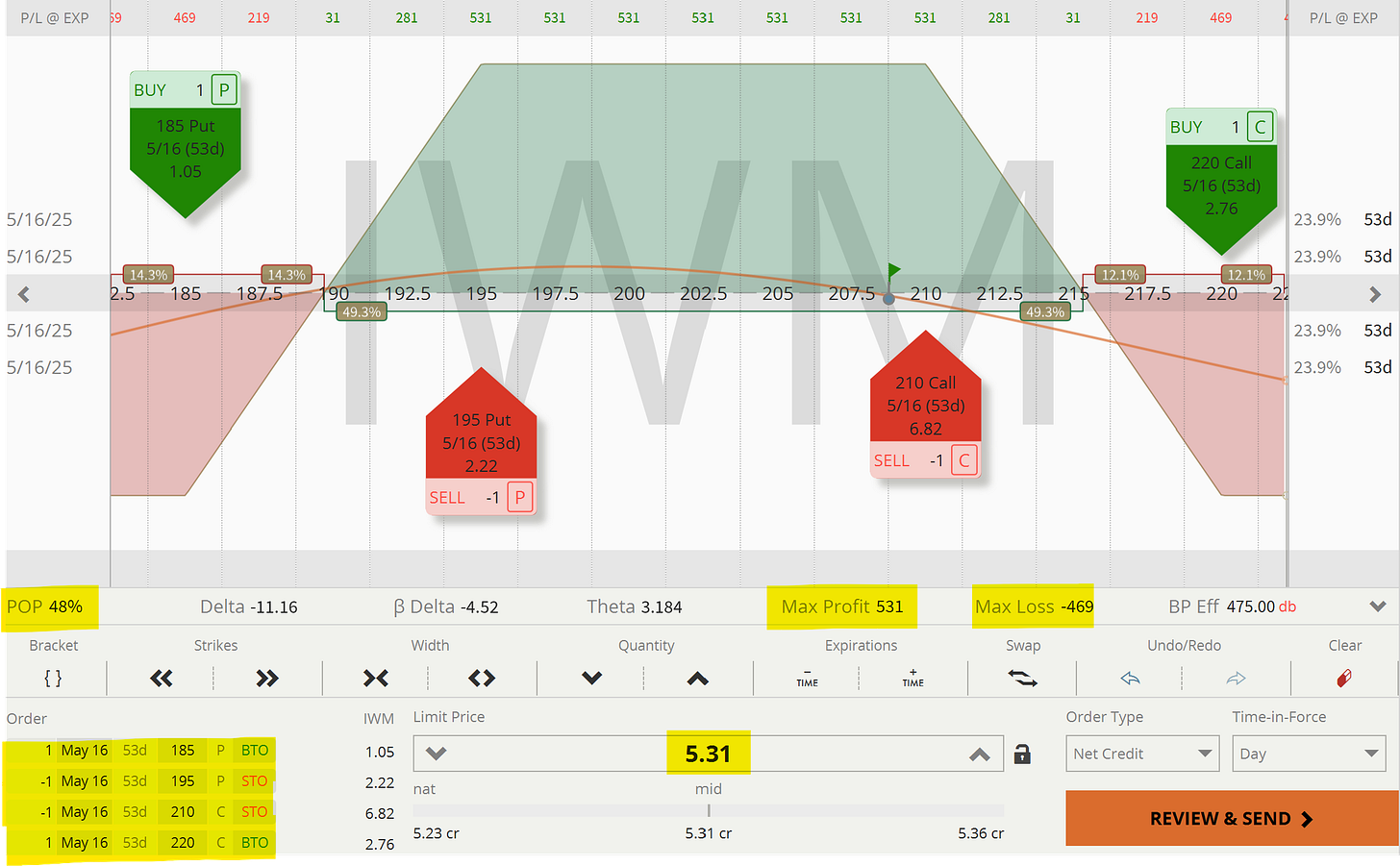Undo the last order change
Screen dimensions: 1400x866
pyautogui.click(x=1131, y=679)
